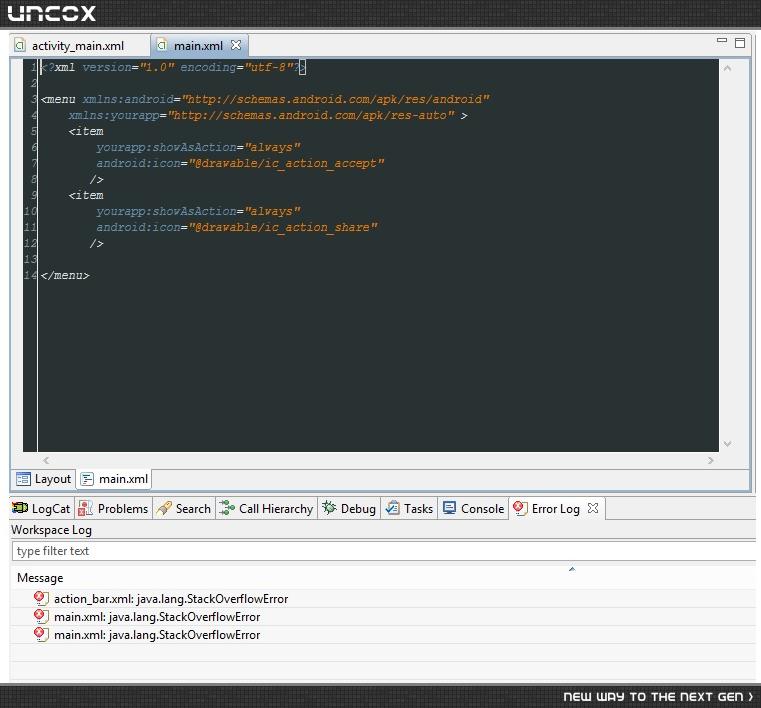This screenshot has height=708, width=761.
Task: Sort by the Message column header
Action: [x=40, y=578]
